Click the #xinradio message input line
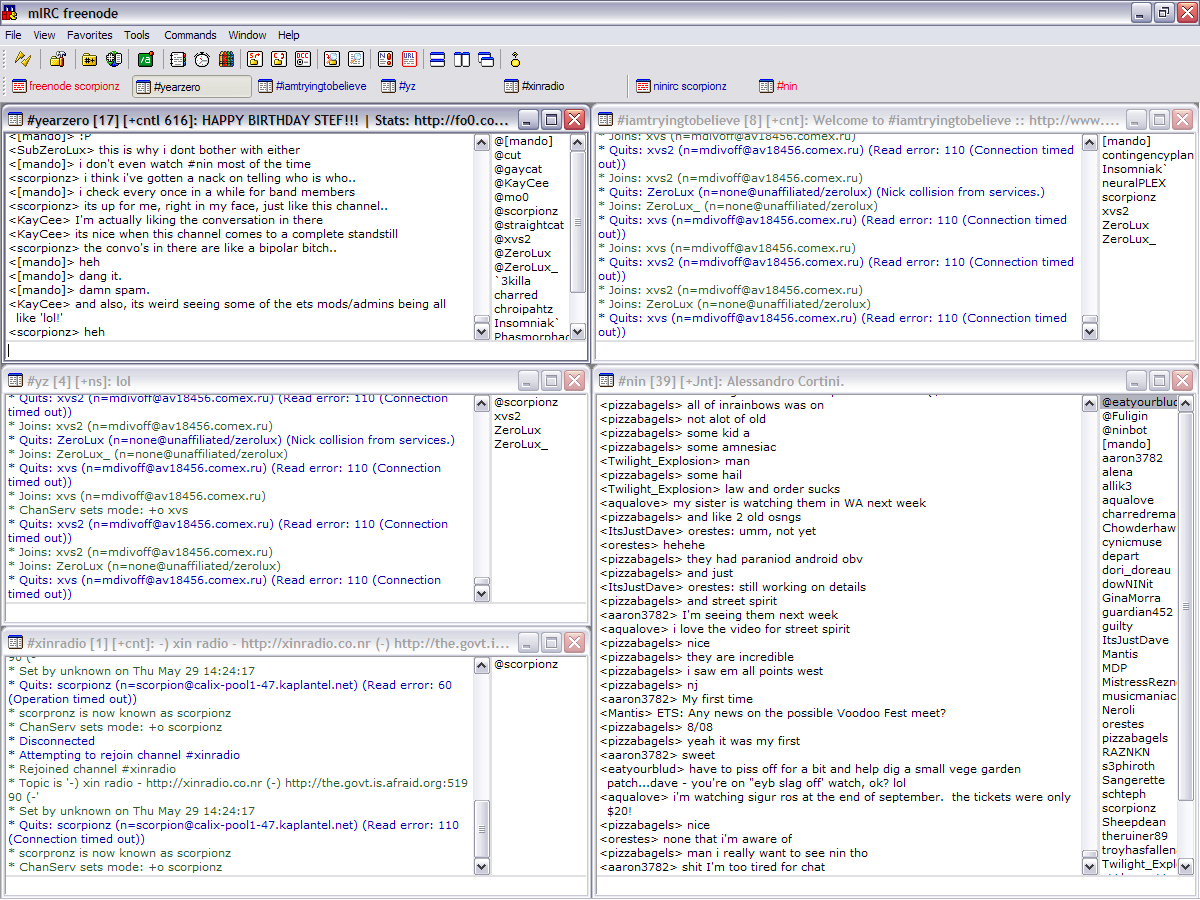Viewport: 1200px width, 900px height. coord(296,885)
